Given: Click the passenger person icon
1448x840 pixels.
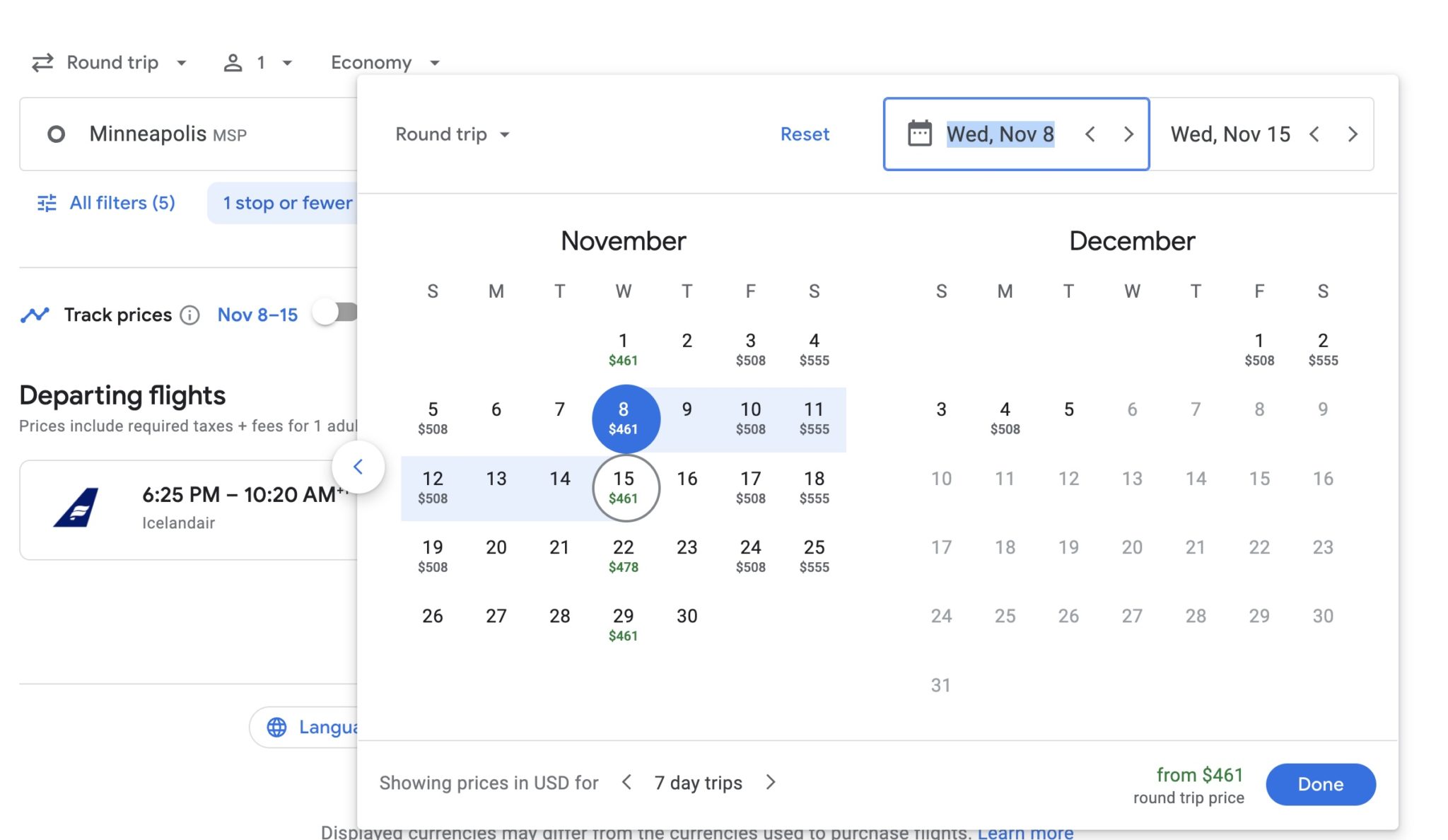Looking at the screenshot, I should 233,62.
